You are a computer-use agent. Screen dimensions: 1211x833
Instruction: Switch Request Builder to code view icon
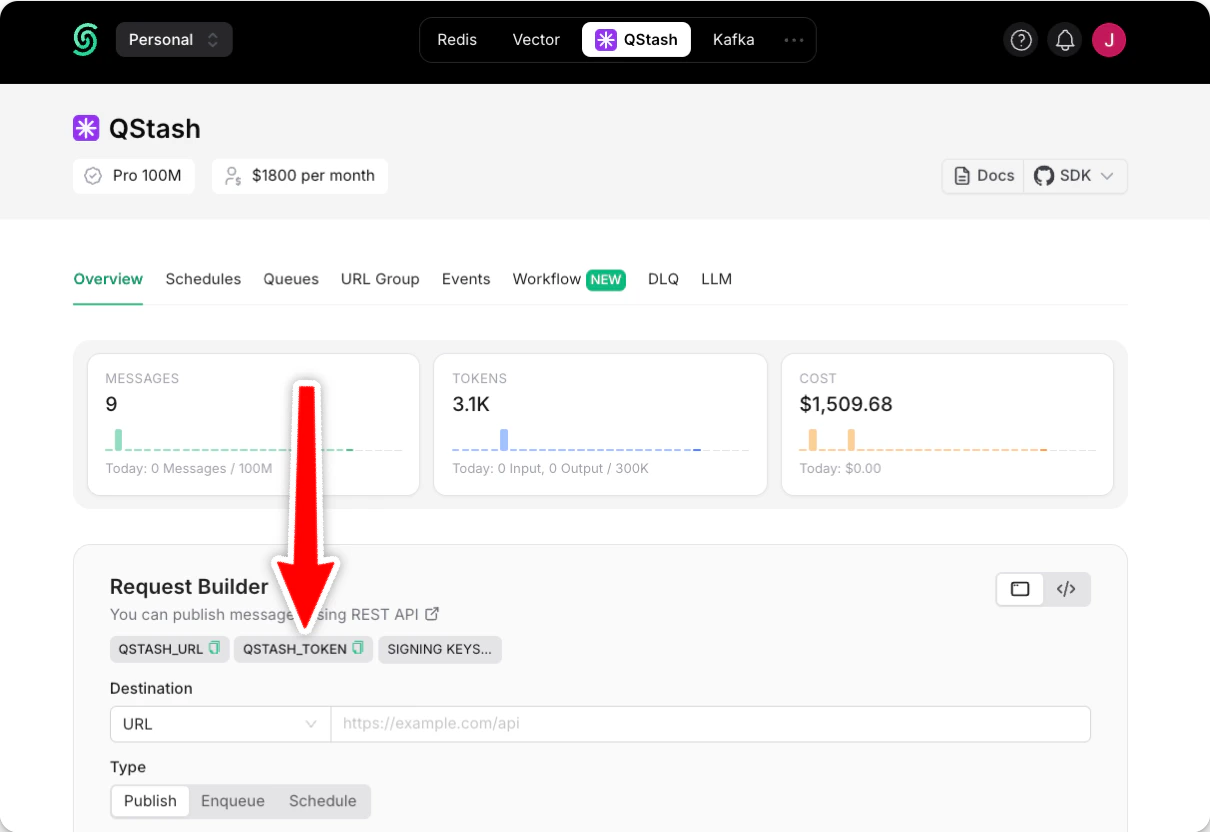pyautogui.click(x=1066, y=589)
